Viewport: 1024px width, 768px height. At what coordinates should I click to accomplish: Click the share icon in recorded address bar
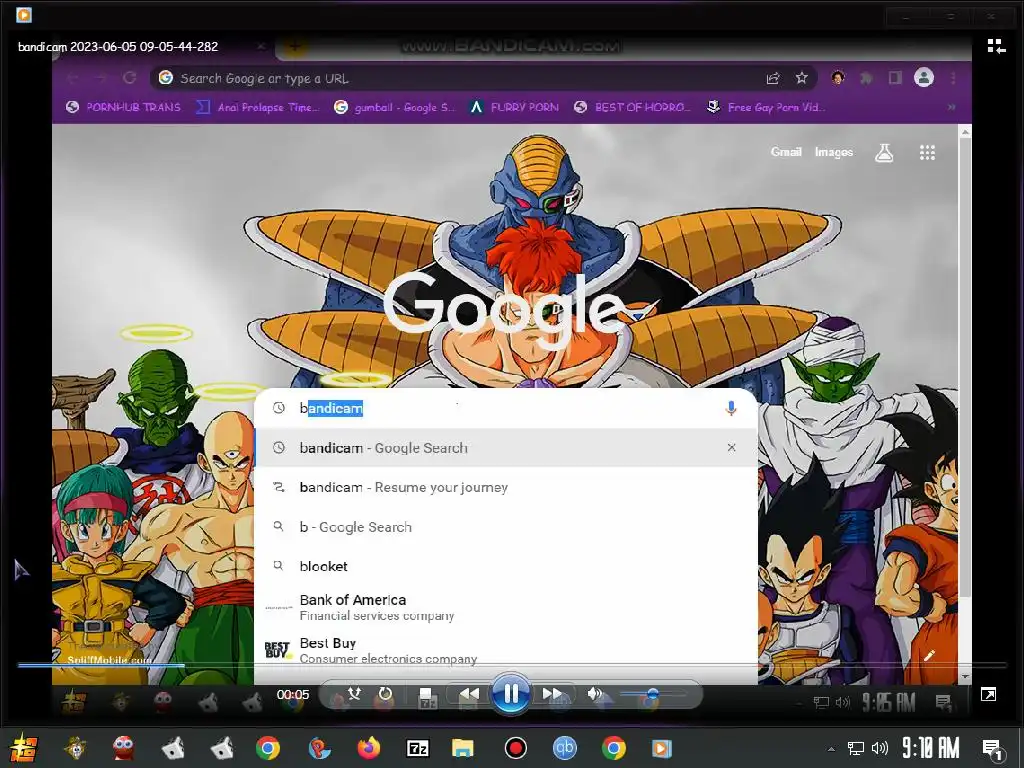click(773, 78)
